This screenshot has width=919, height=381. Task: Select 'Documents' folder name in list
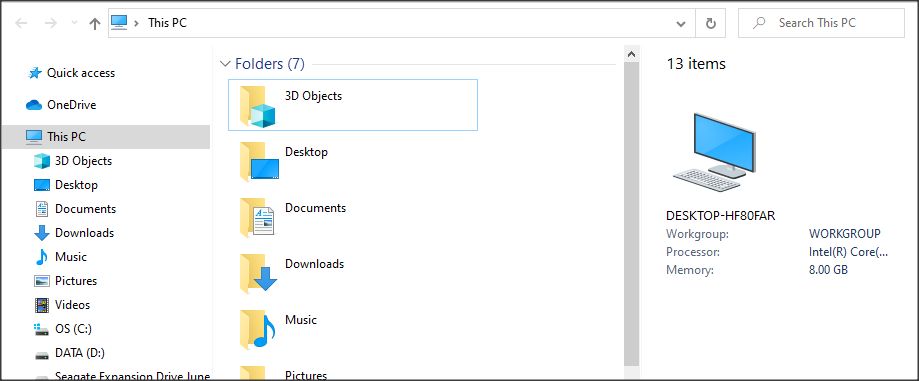point(315,207)
